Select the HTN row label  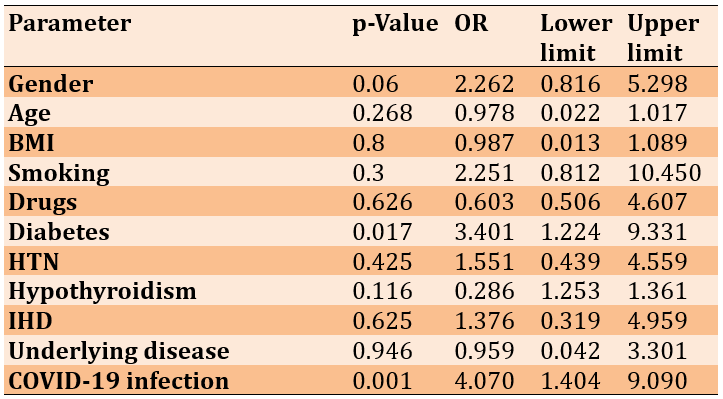pos(34,262)
